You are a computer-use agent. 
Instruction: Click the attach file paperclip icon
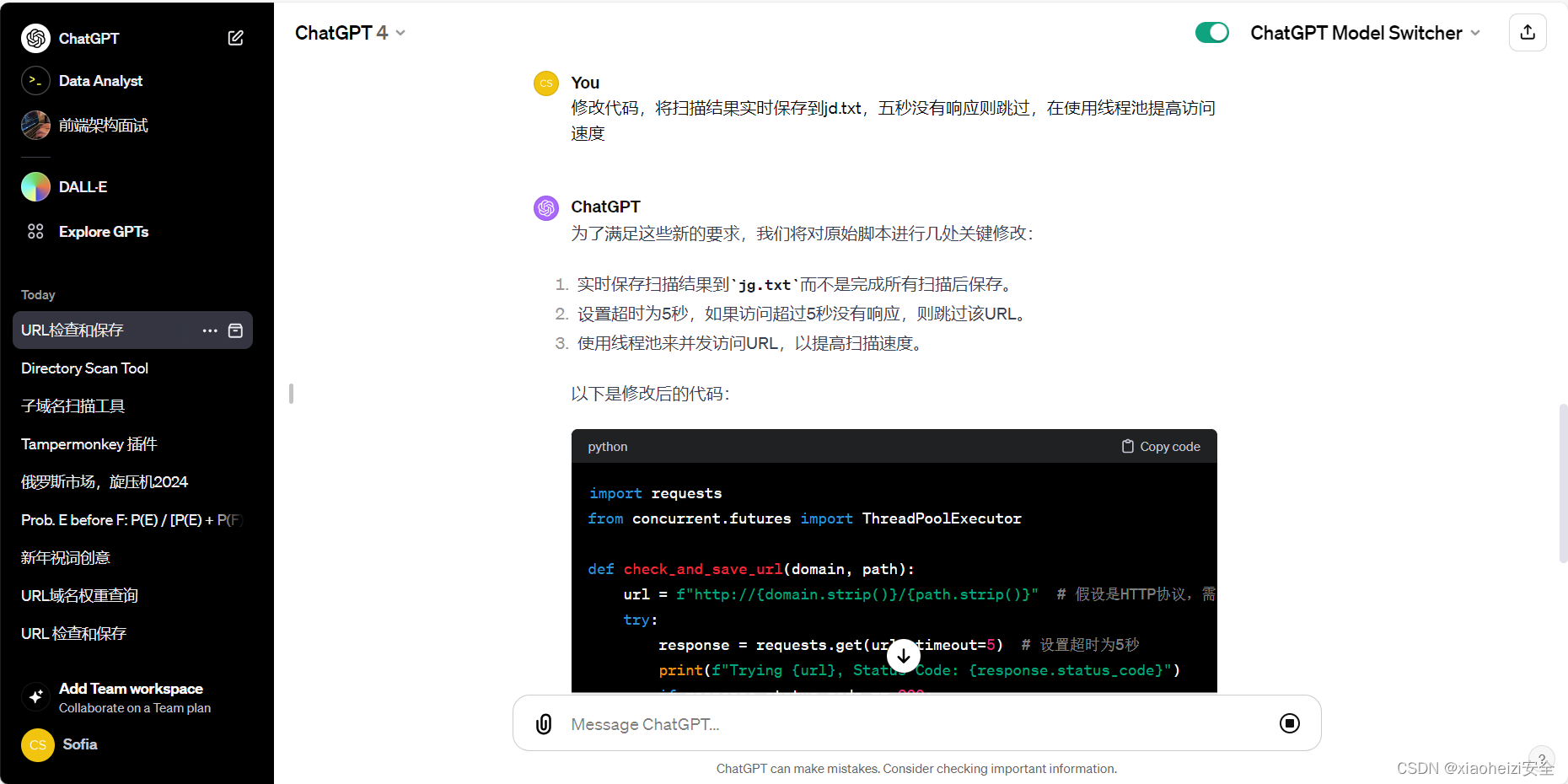tap(544, 724)
